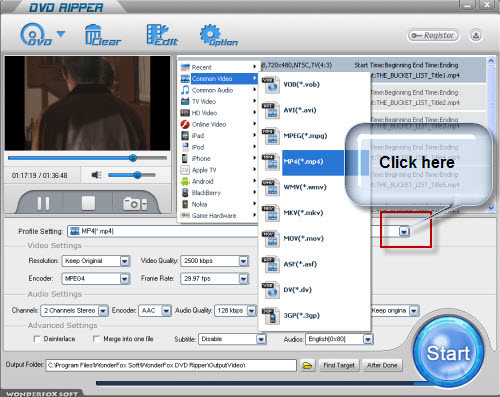Open the iPad device submenu

pyautogui.click(x=218, y=136)
